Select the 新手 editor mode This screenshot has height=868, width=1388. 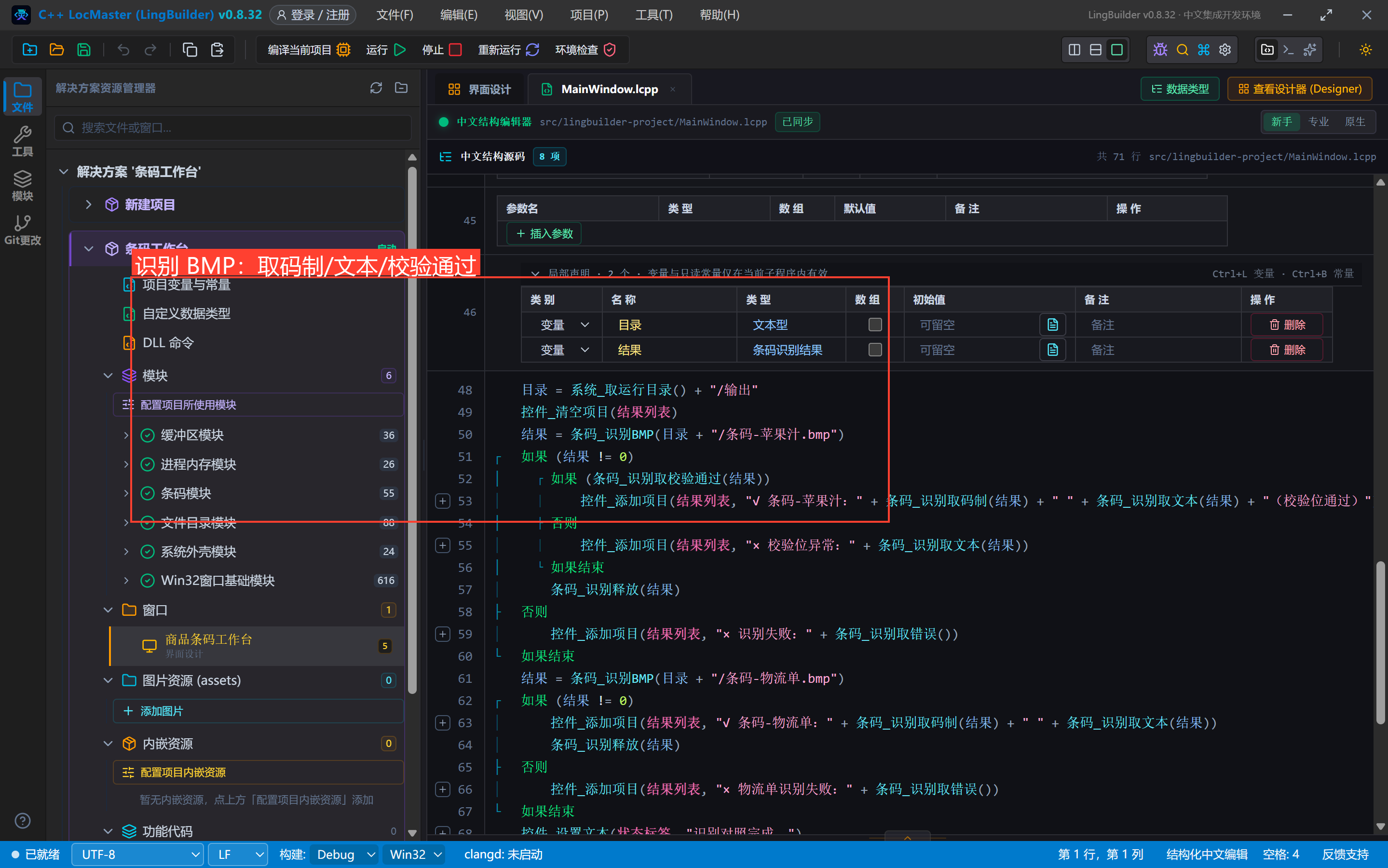[1281, 122]
